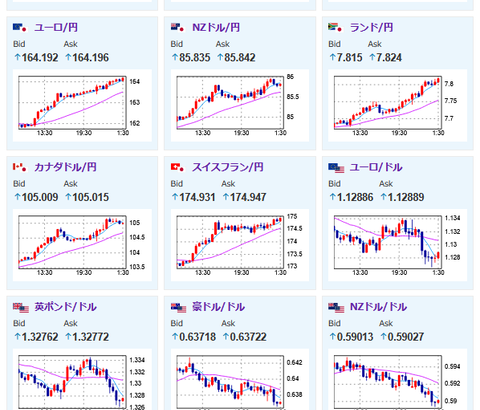Click the カナダドル/円 Bid price 105.009
The image size is (480, 410).
coord(36,197)
